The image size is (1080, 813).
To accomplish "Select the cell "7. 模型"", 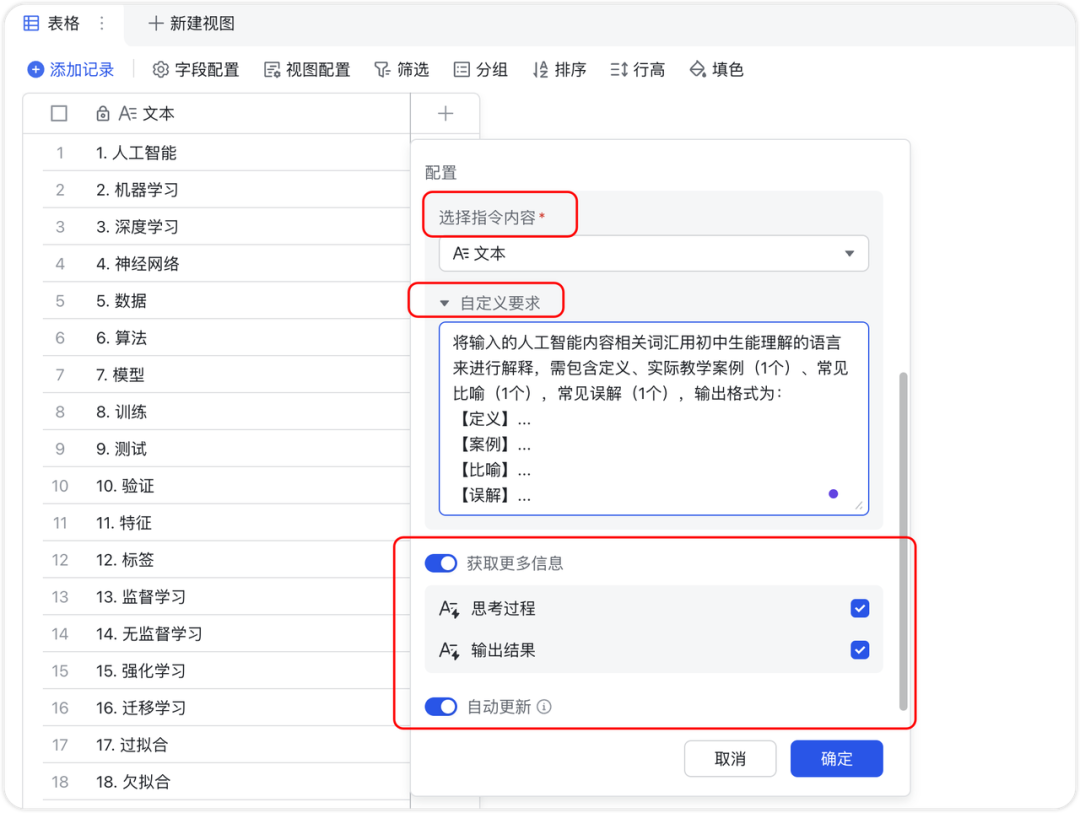I will (226, 375).
